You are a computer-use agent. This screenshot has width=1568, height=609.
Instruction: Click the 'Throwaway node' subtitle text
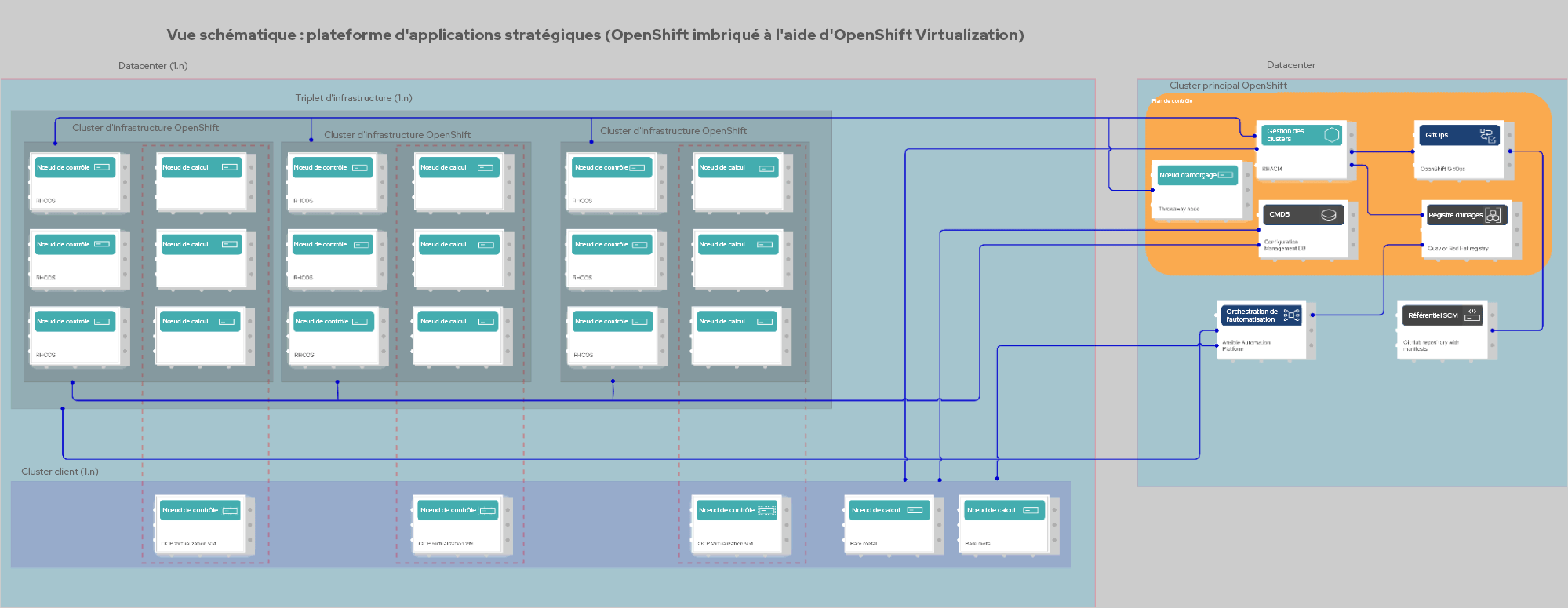[1179, 209]
